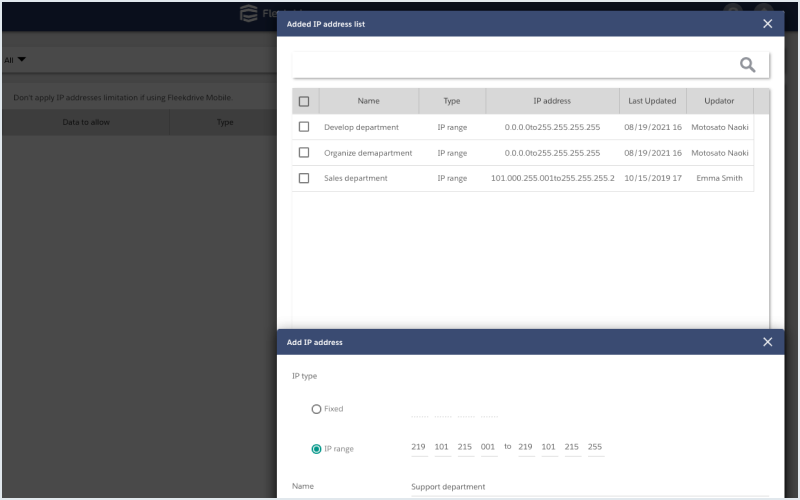This screenshot has width=800, height=500.
Task: Click the first Fixed IP octet field
Action: click(420, 410)
